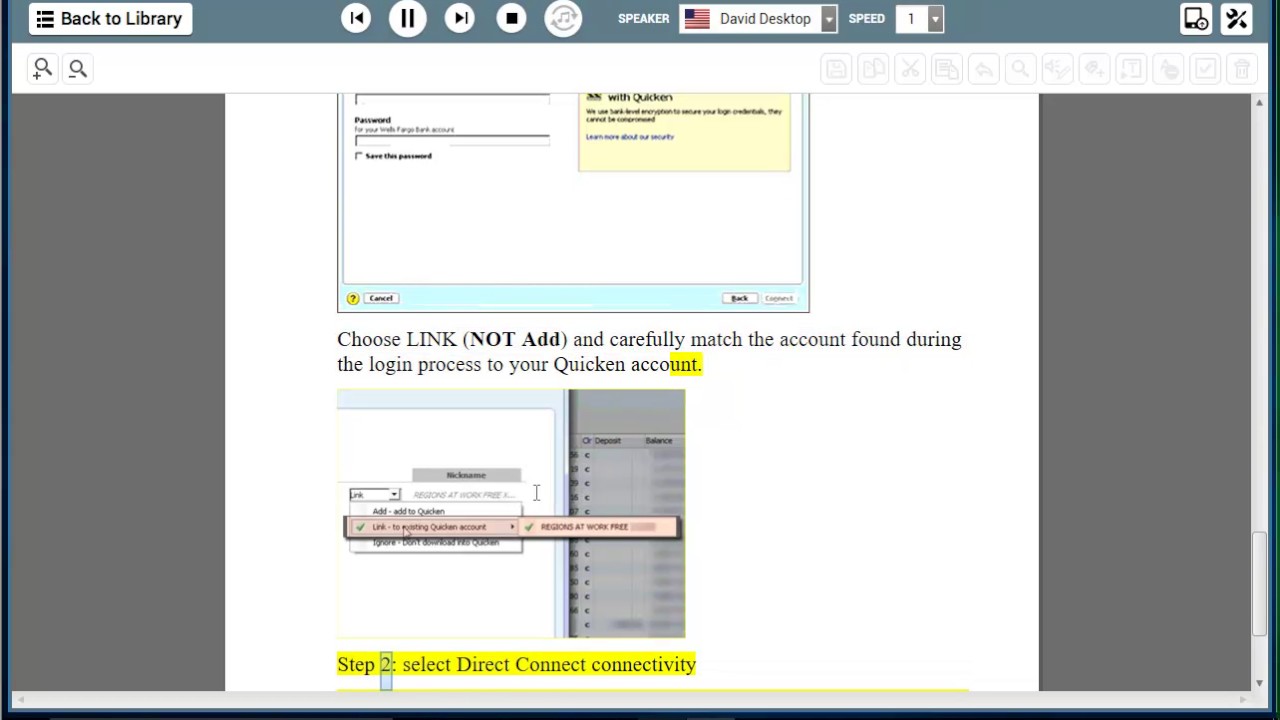Open the tools settings icon at top right
The width and height of the screenshot is (1280, 720).
[1237, 19]
